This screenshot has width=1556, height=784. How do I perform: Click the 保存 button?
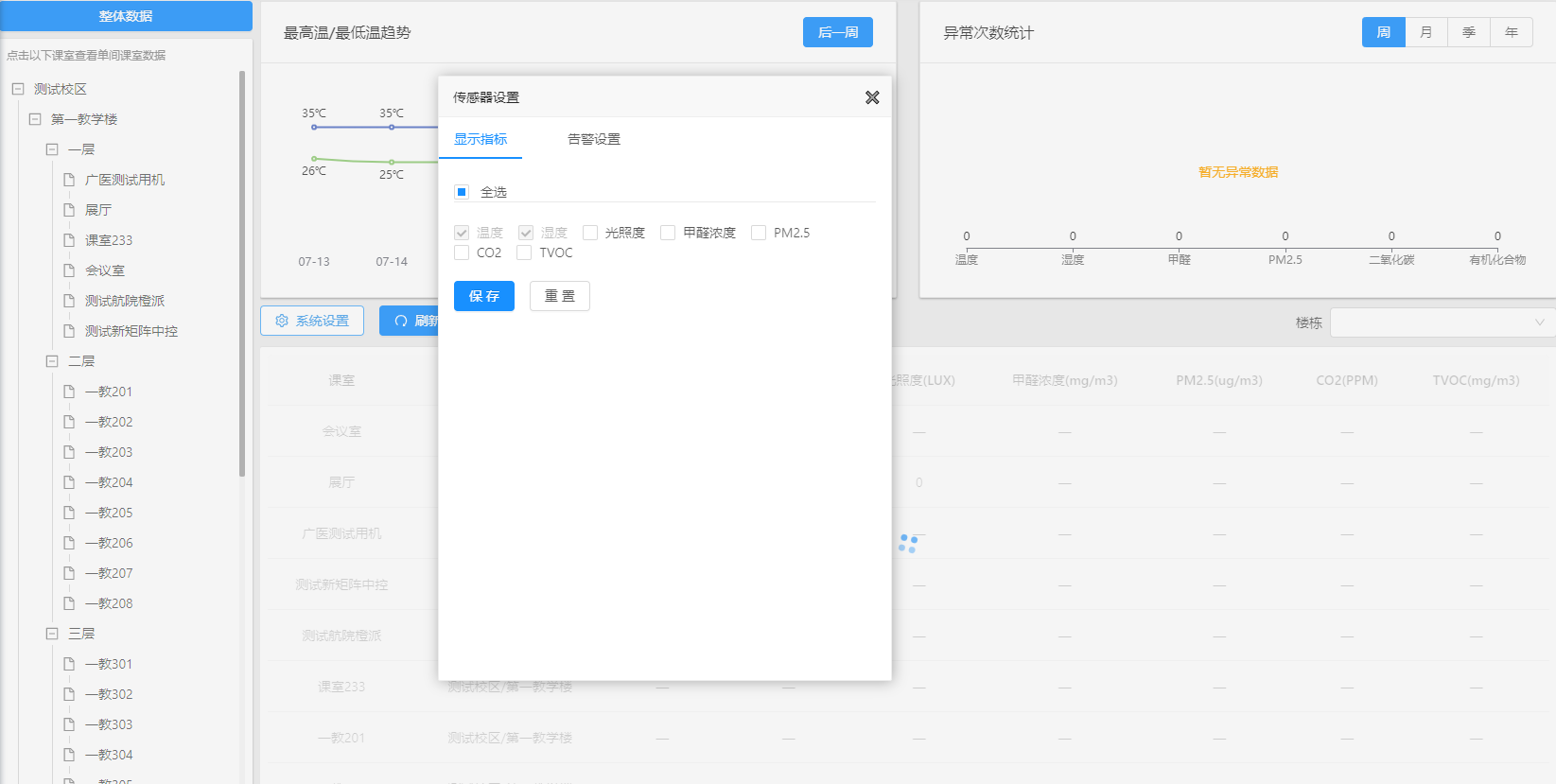pyautogui.click(x=484, y=296)
